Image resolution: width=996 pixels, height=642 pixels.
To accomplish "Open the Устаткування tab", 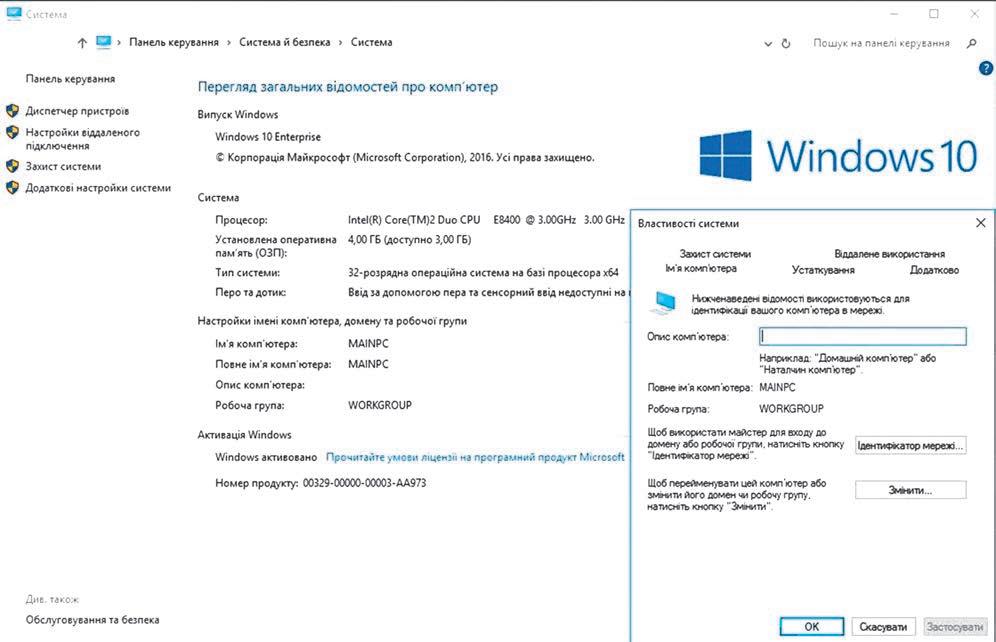I will 823,270.
